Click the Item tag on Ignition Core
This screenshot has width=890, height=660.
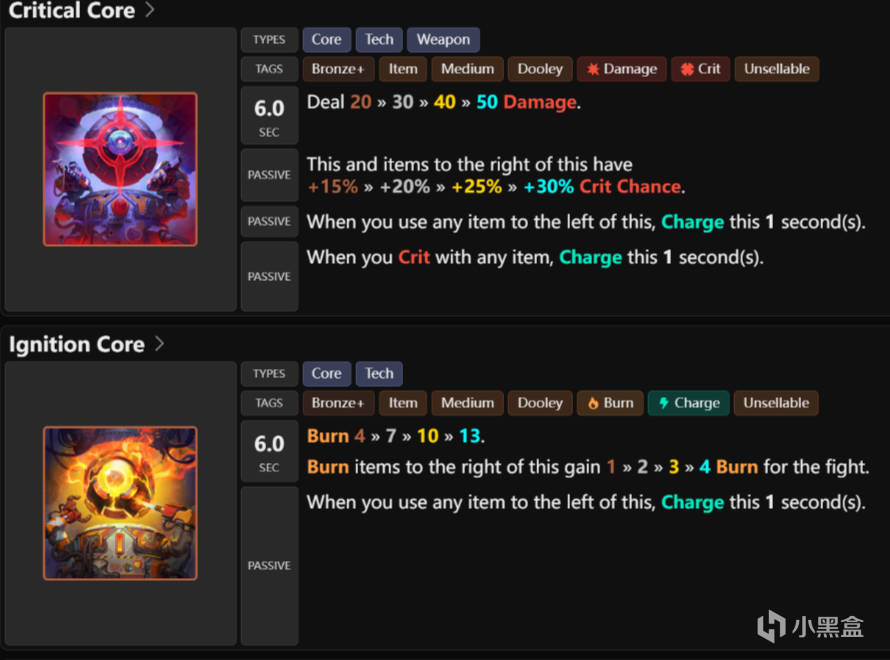tap(403, 403)
